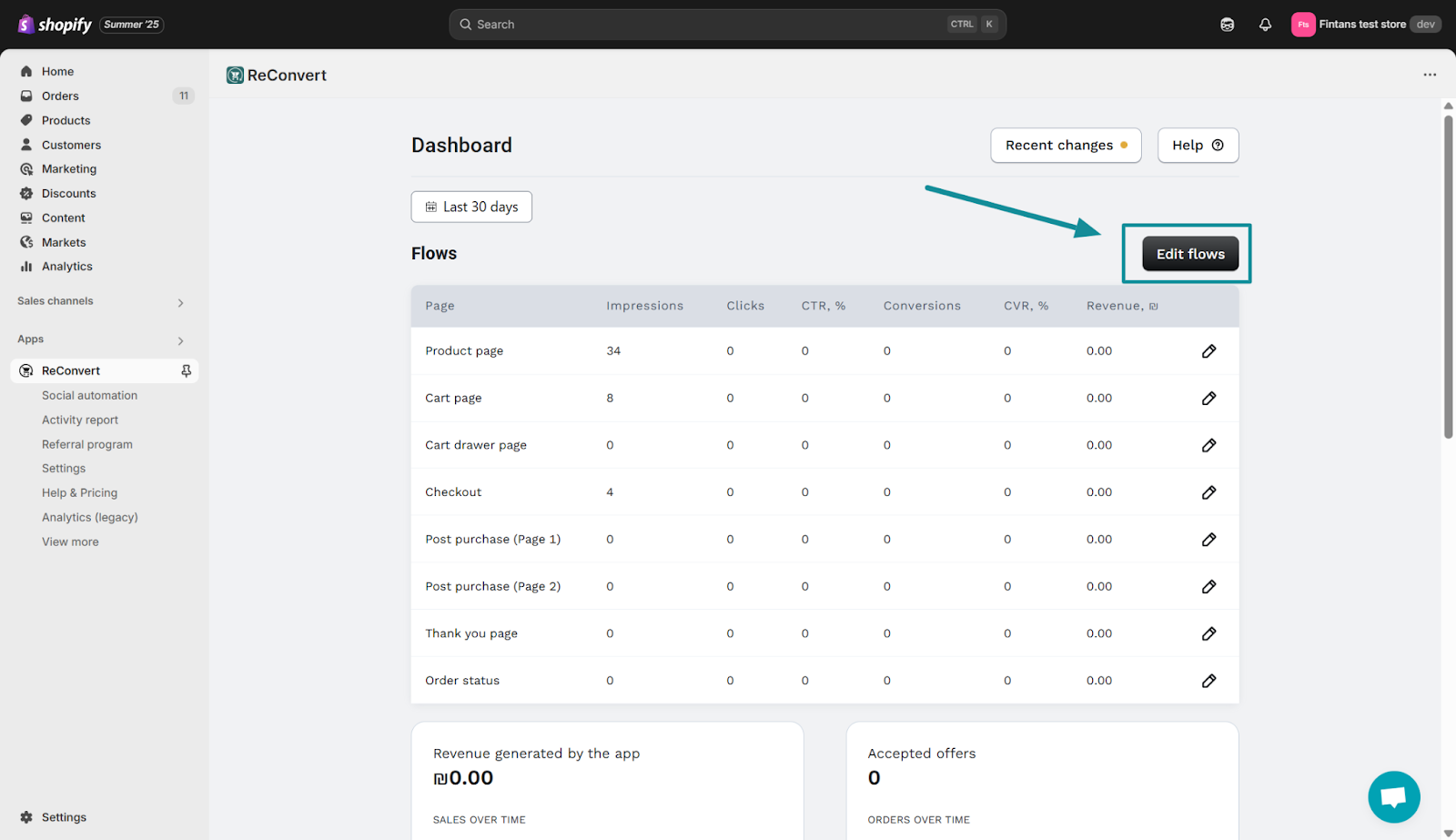This screenshot has width=1456, height=840.
Task: Click the Discounts icon
Action: (26, 193)
